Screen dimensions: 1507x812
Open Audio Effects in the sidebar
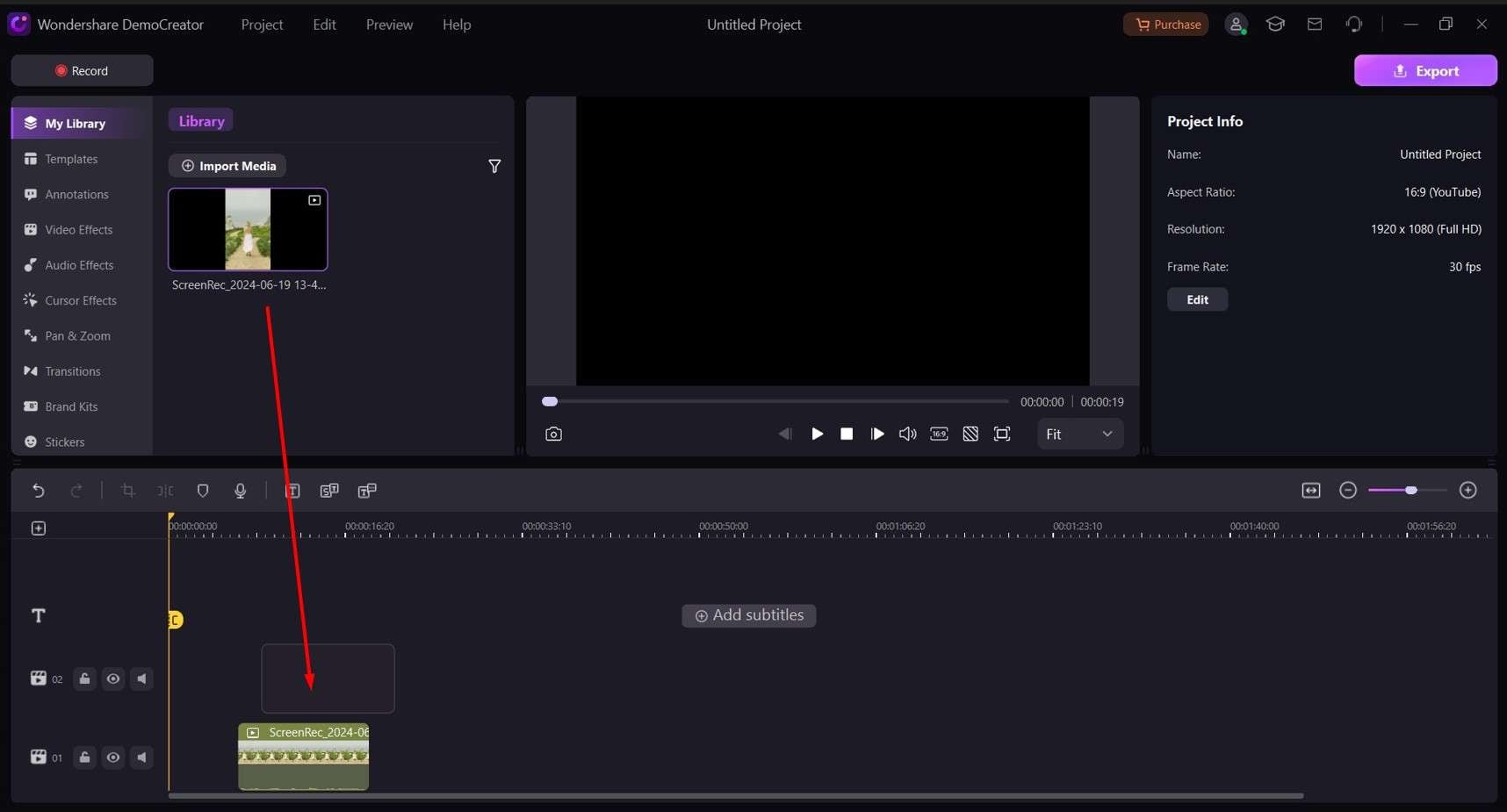(x=79, y=265)
